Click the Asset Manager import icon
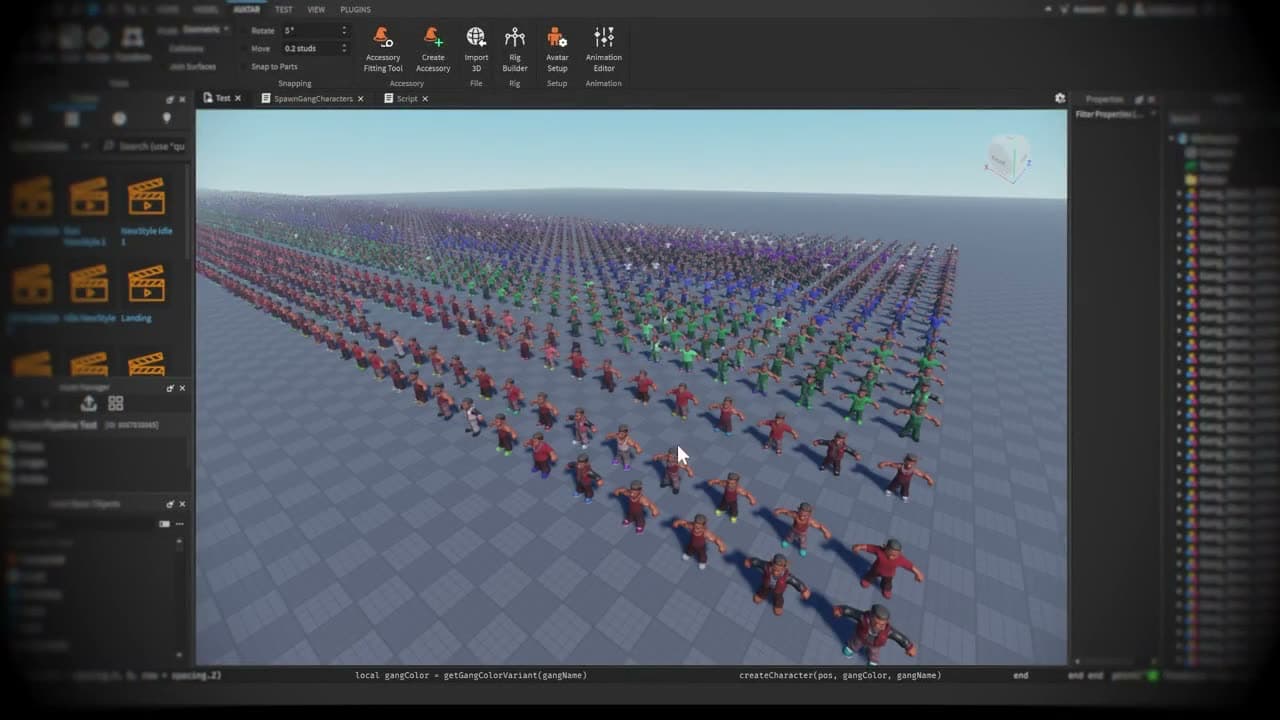This screenshot has width=1280, height=720. pyautogui.click(x=88, y=403)
